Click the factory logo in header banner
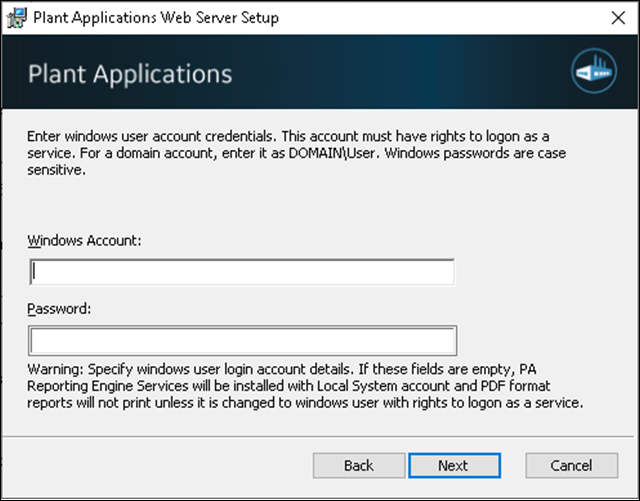 pos(594,71)
